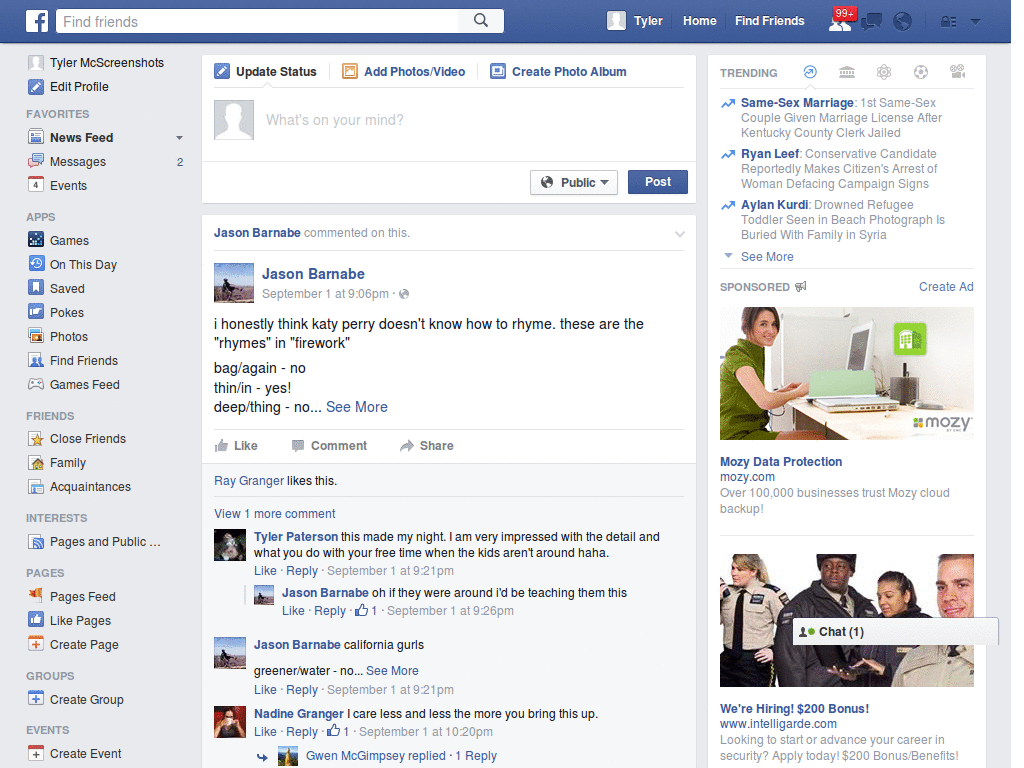Switch to Add Photos/Video tab
Viewport: 1024px width, 768px height.
point(404,71)
